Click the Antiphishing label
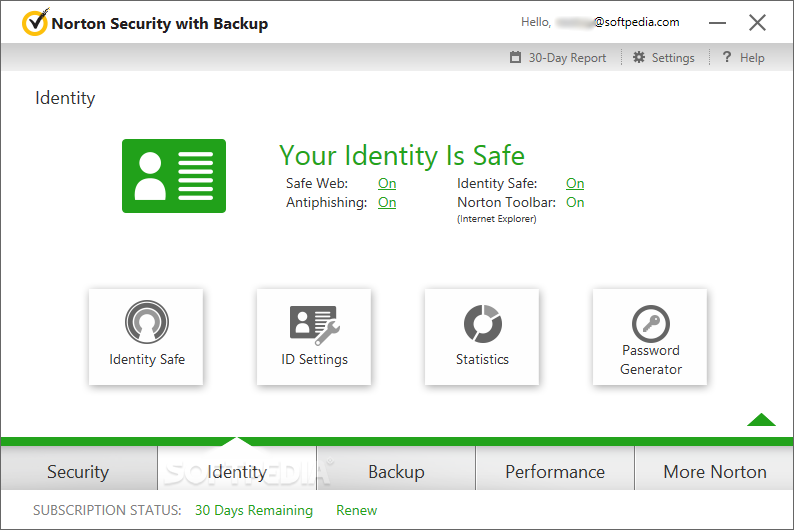The width and height of the screenshot is (794, 530). [x=327, y=202]
